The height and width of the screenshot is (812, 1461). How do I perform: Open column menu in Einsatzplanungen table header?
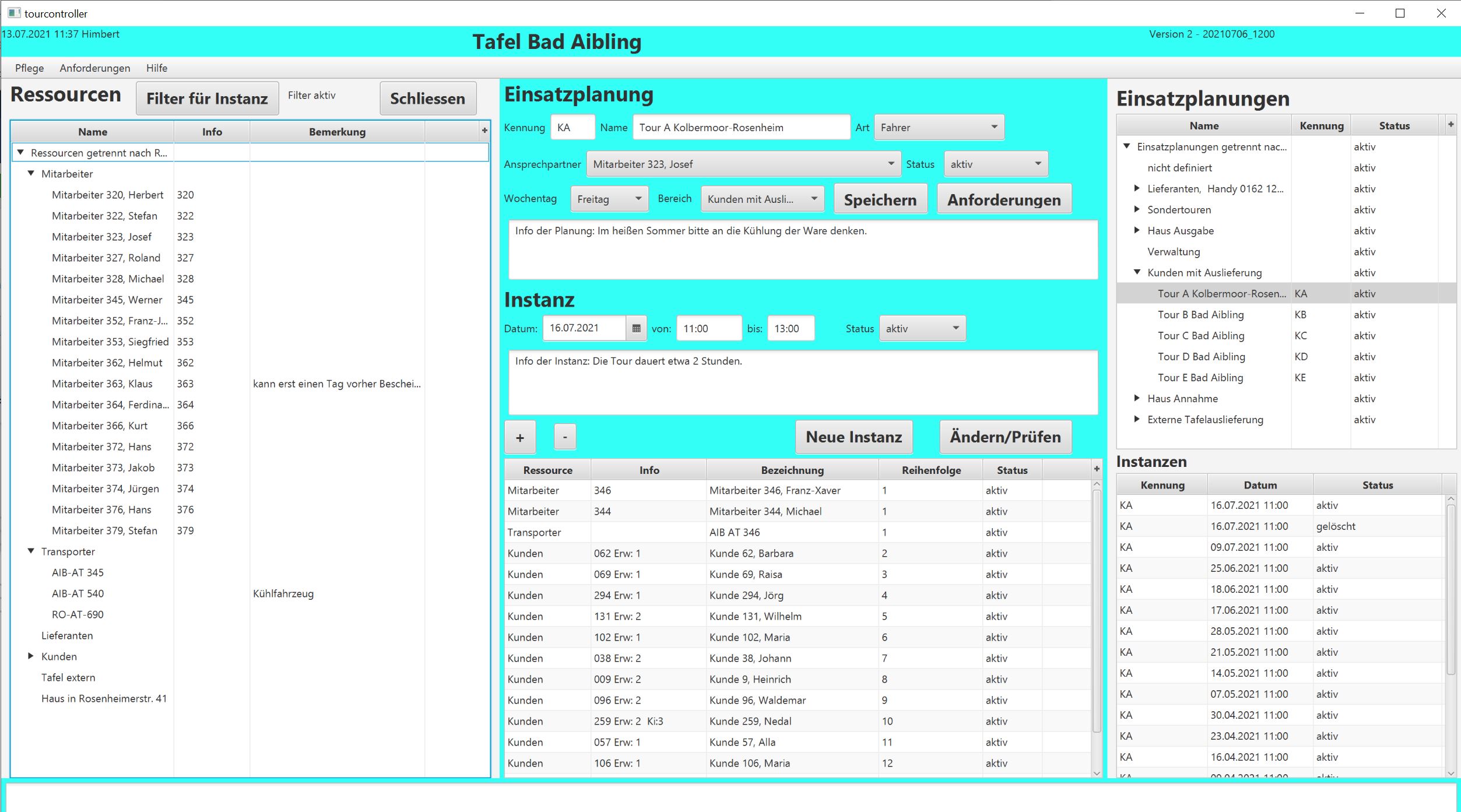click(1451, 124)
